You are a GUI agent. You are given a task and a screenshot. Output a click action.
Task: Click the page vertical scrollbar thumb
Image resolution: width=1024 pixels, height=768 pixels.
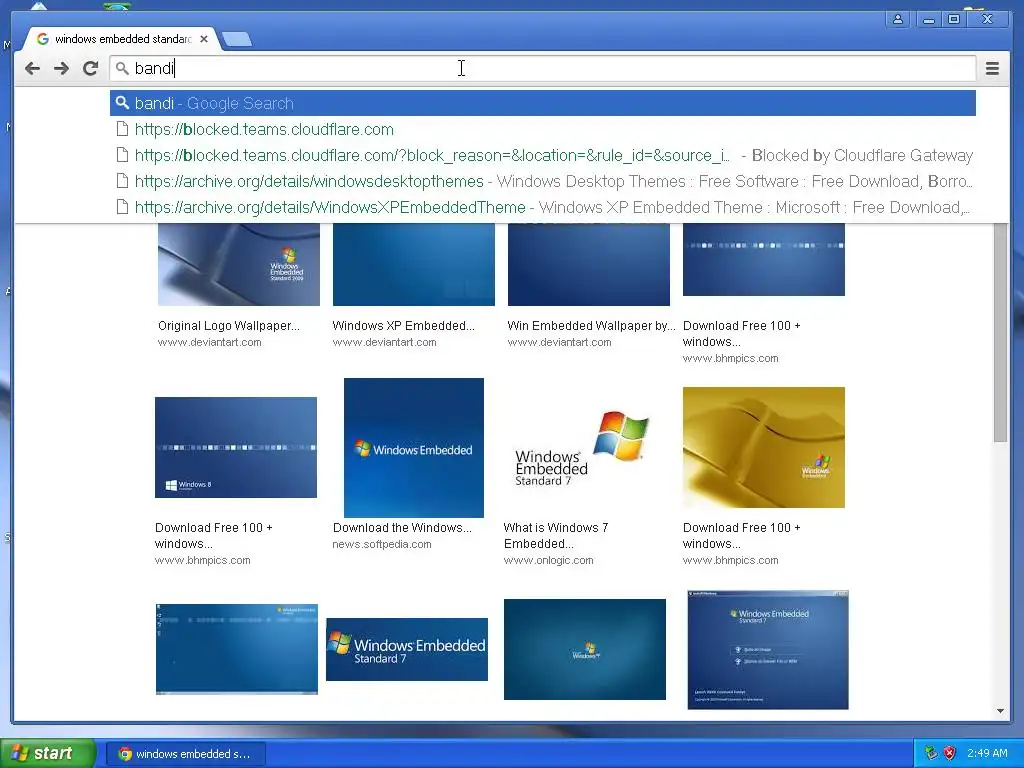click(1000, 332)
